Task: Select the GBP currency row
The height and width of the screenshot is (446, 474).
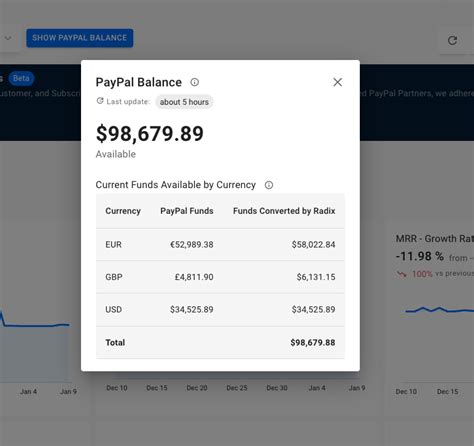Action: [x=220, y=277]
